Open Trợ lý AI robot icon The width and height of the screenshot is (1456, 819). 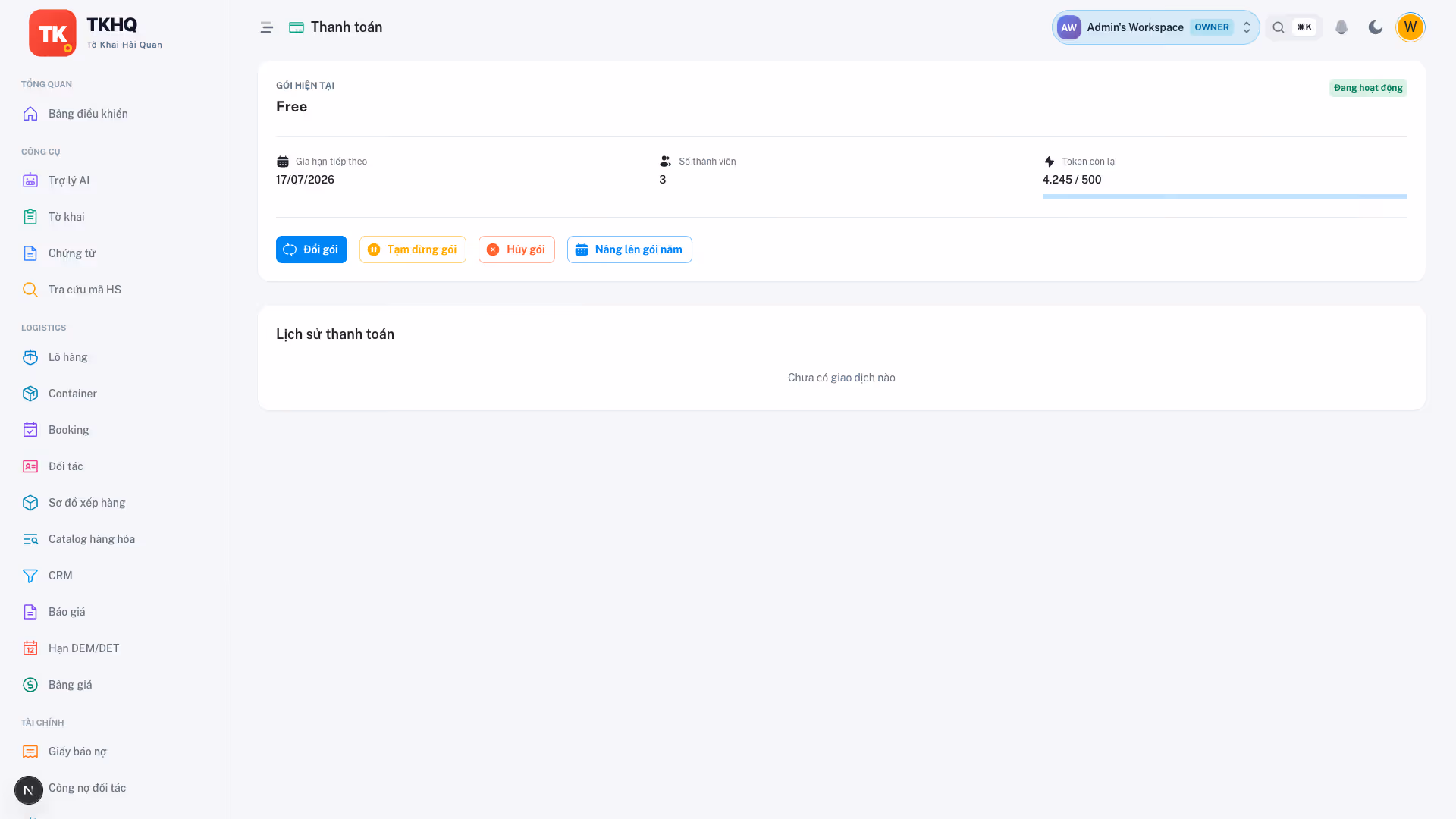30,180
